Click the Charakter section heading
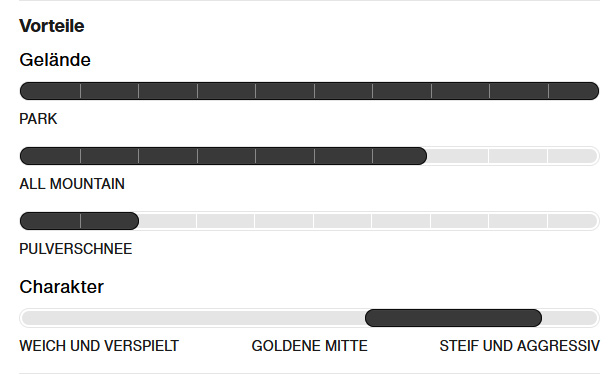The height and width of the screenshot is (374, 614). click(61, 287)
